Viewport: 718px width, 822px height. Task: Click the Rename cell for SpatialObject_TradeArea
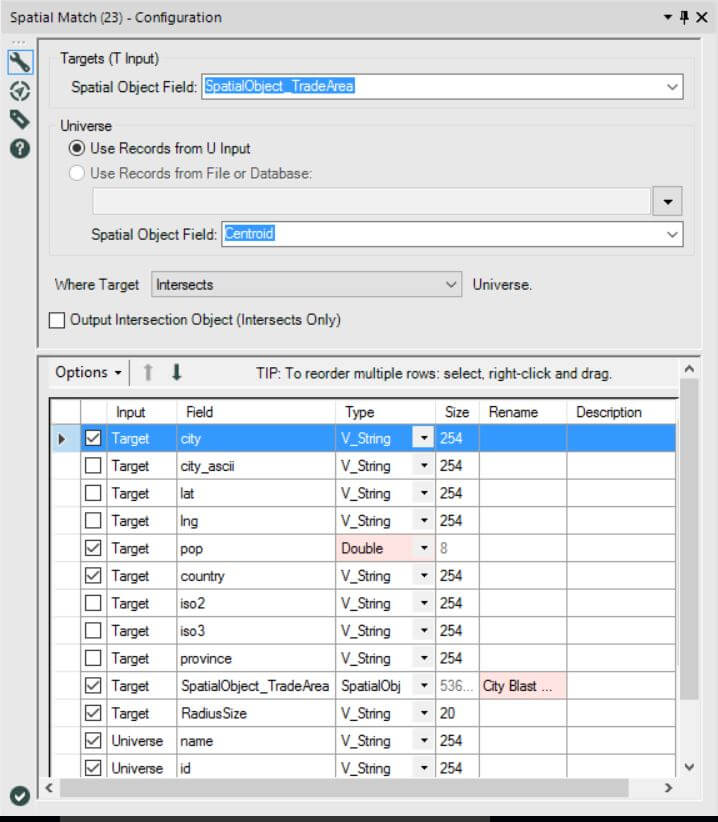click(523, 686)
